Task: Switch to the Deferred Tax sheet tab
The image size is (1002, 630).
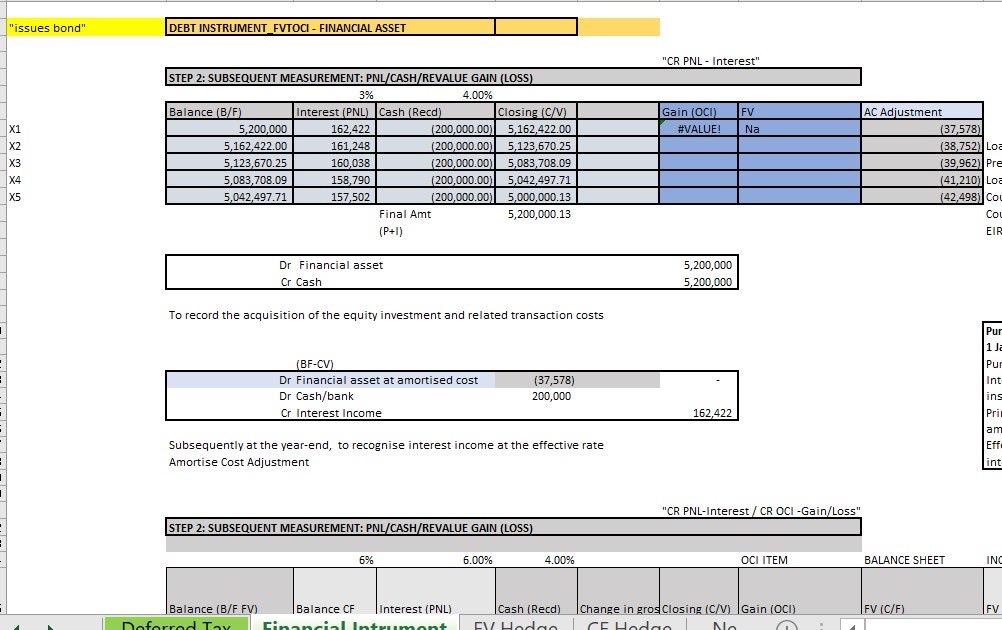Action: click(177, 627)
